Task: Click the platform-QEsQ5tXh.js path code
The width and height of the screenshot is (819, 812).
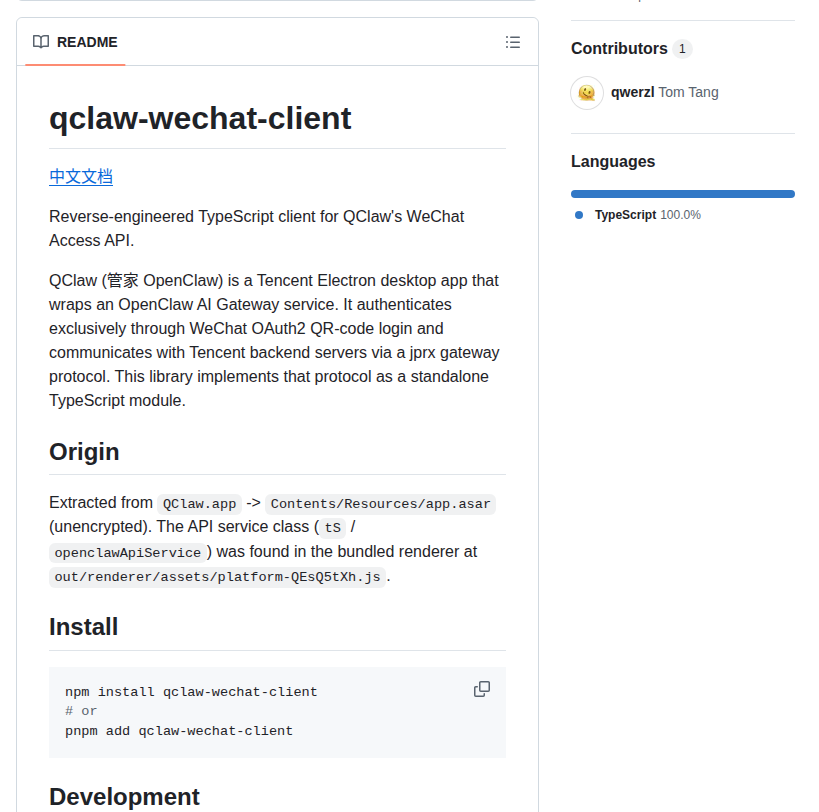Action: pyautogui.click(x=217, y=577)
